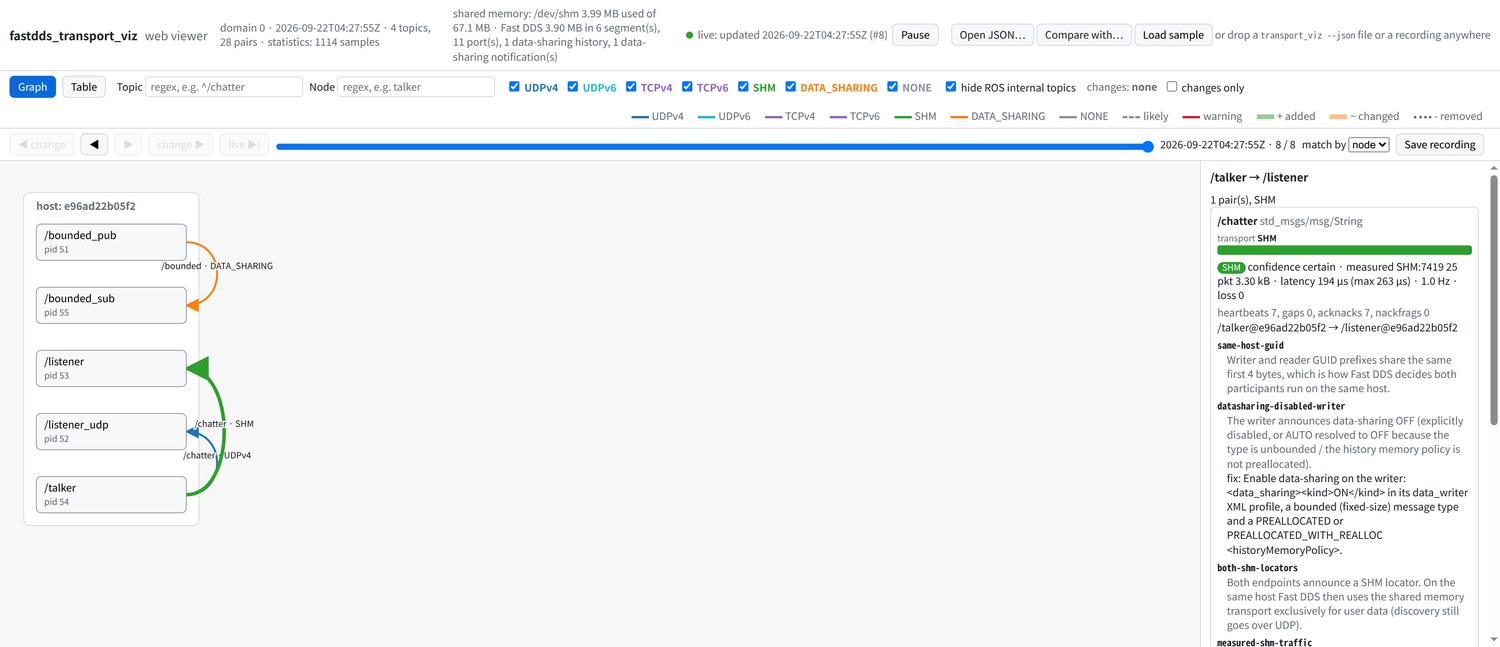Click the green SHM badge in details
Image resolution: width=1500 pixels, height=647 pixels.
point(1230,267)
